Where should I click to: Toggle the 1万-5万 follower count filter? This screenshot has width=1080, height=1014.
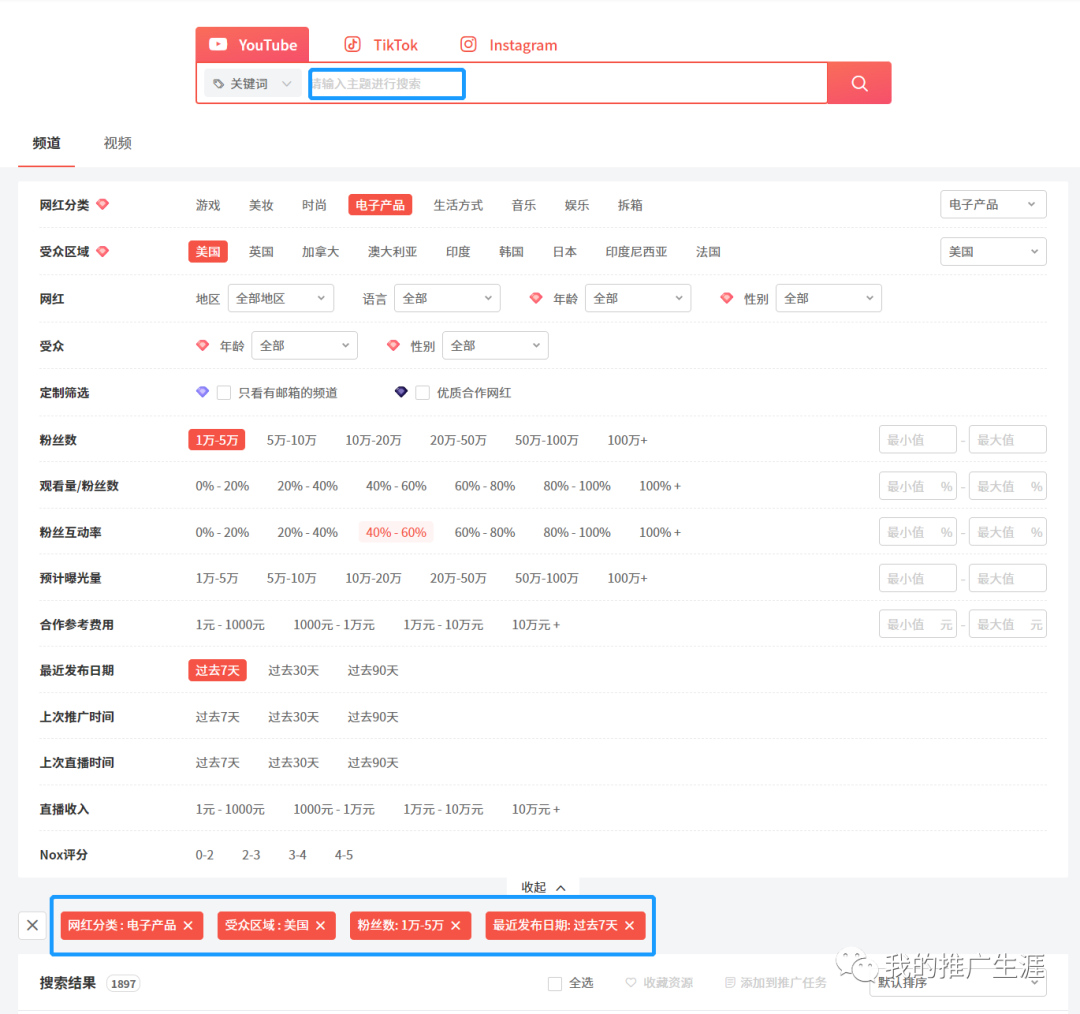click(x=217, y=440)
